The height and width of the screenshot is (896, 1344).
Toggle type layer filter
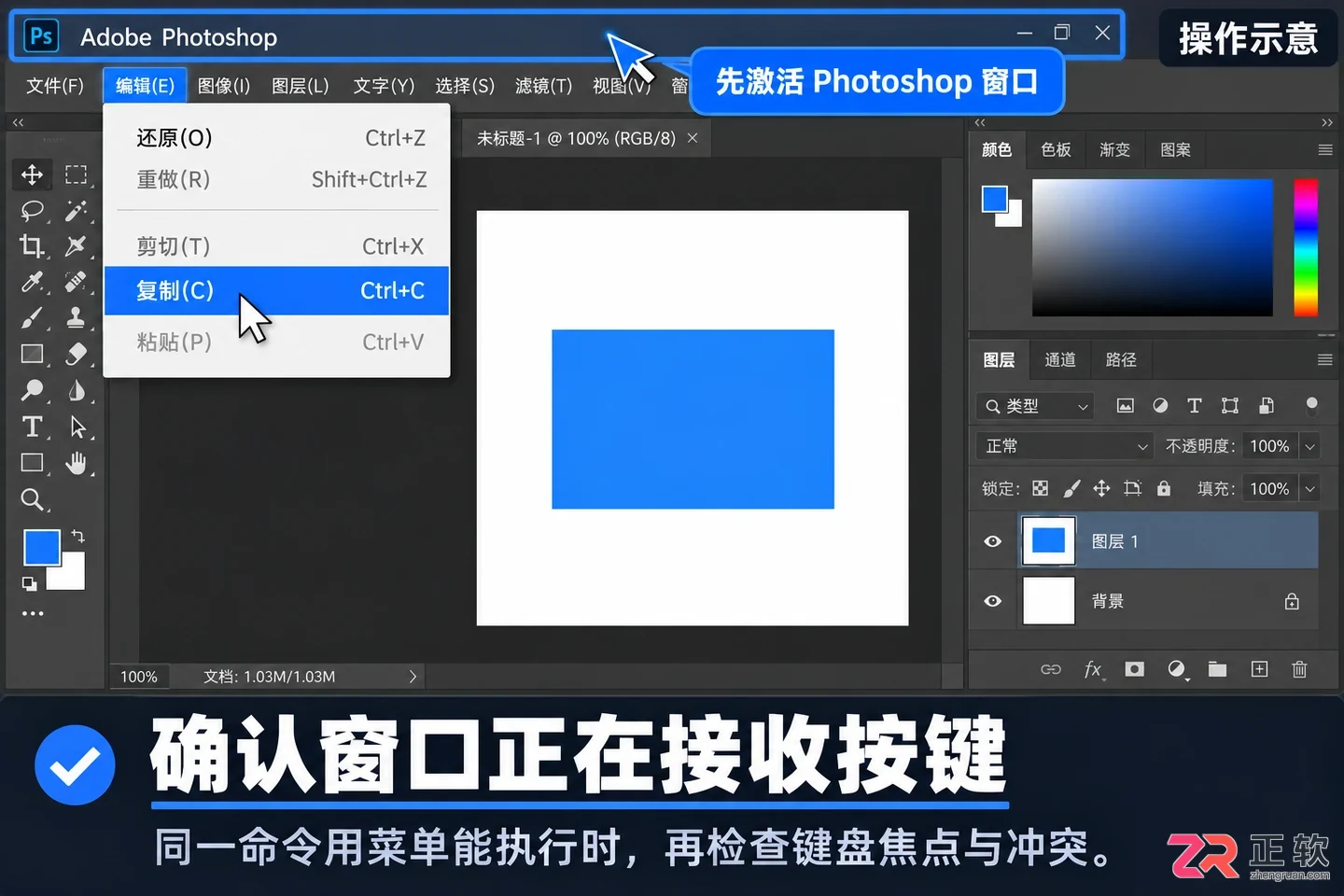coord(1195,405)
